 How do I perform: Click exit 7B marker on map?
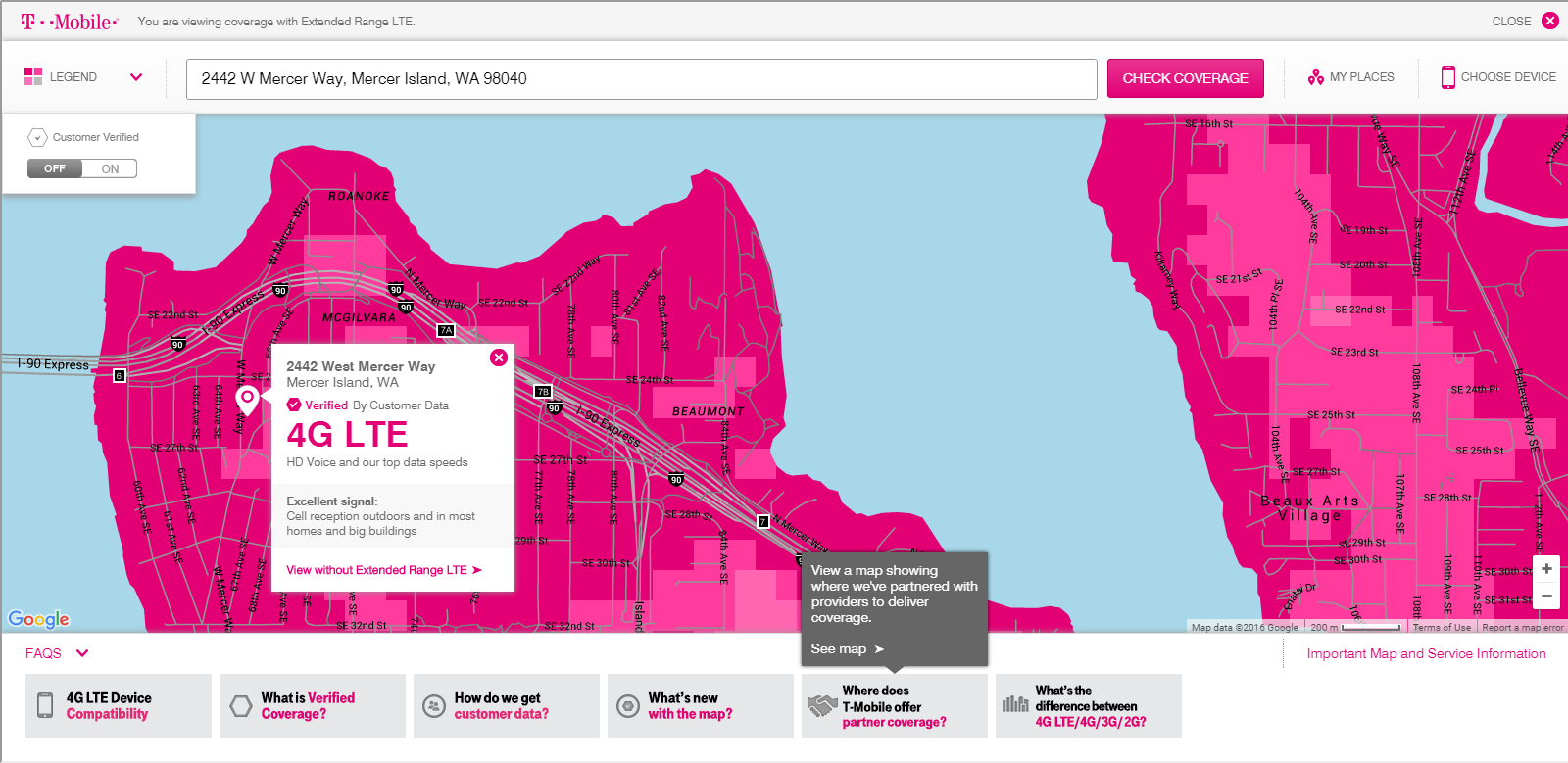pos(543,392)
